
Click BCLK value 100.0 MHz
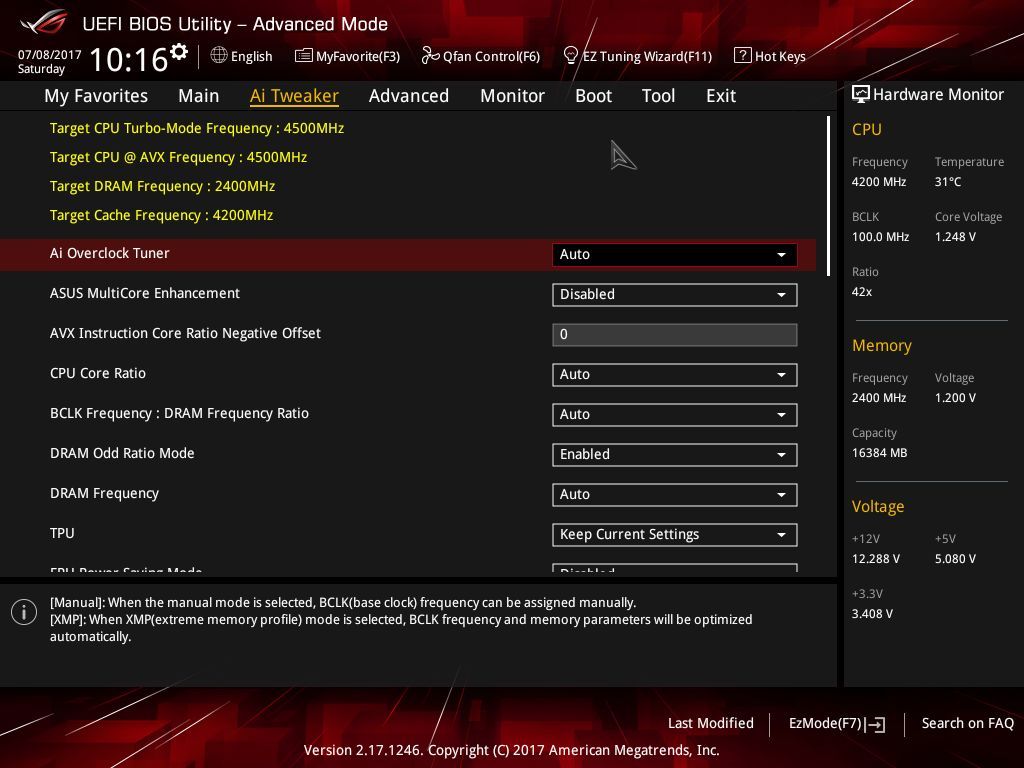(880, 236)
